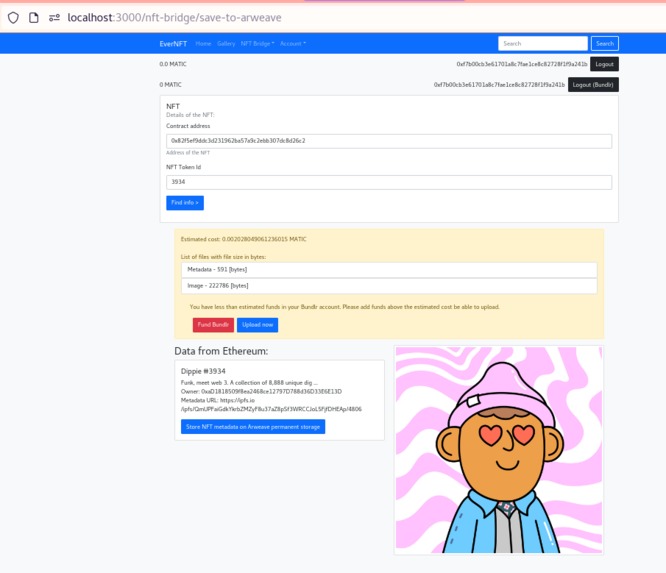
Task: Click the Logout (Bundlr) button
Action: coord(593,85)
